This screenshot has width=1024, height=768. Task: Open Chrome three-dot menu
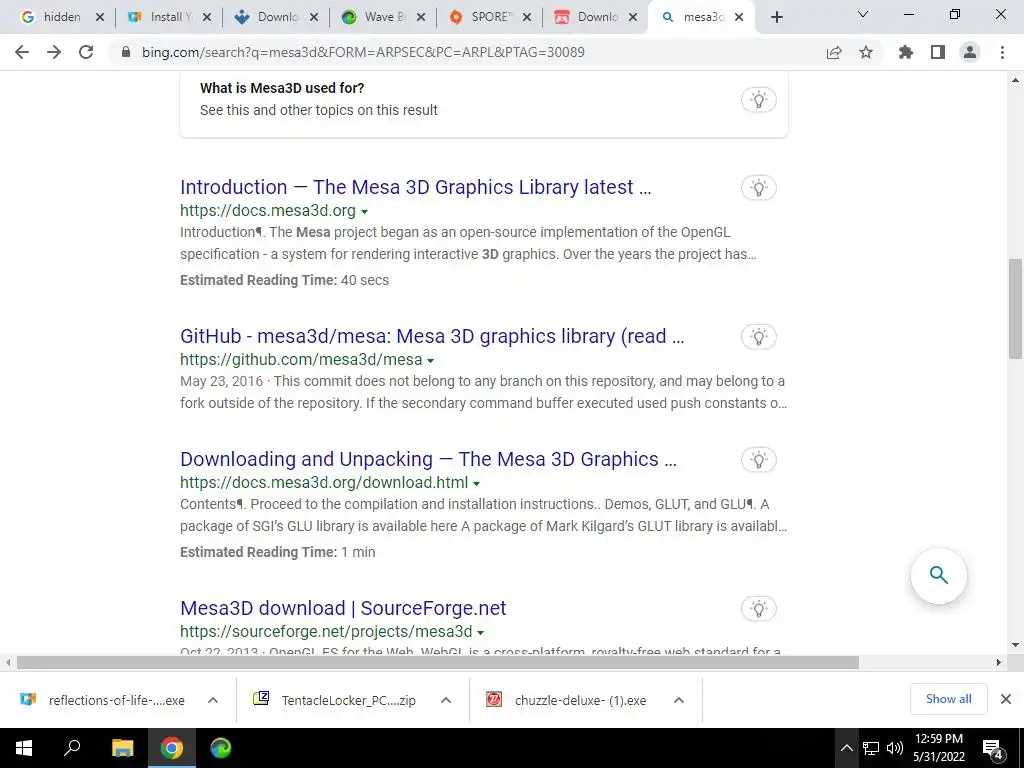(1002, 52)
